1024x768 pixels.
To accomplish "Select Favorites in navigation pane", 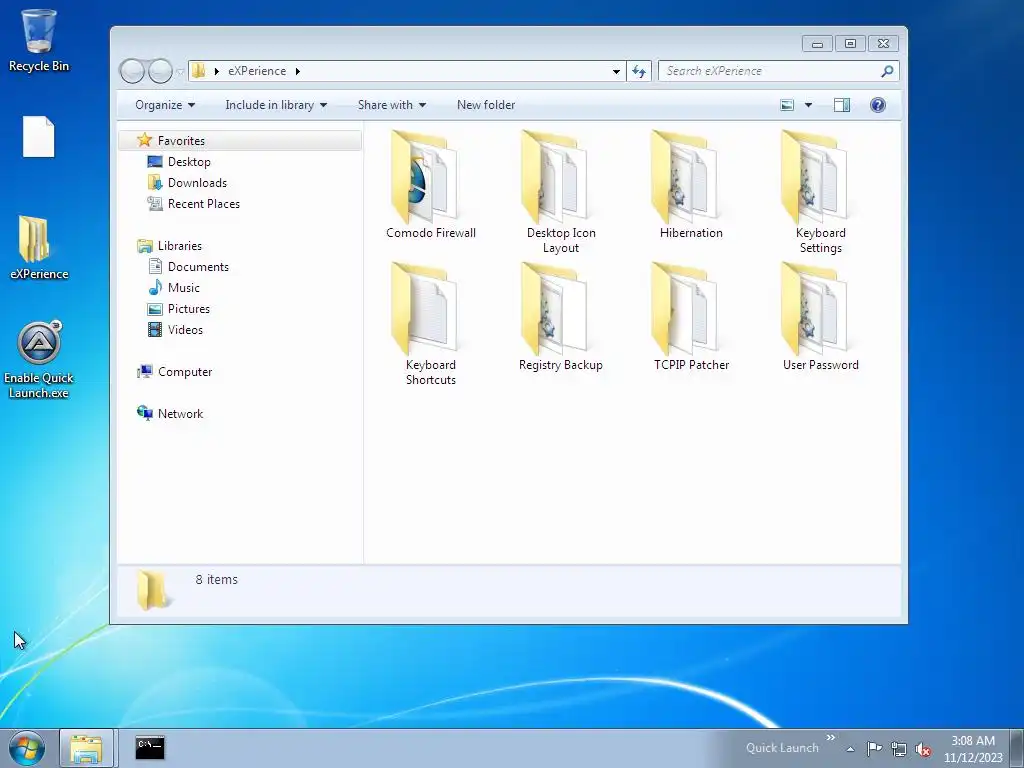I will (240, 140).
